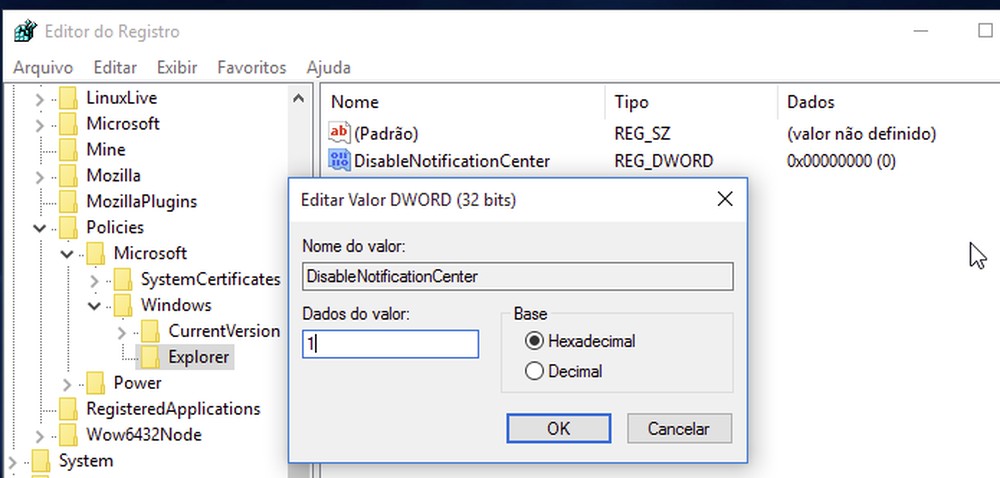The width and height of the screenshot is (1000, 478).
Task: Select the RegisteredApplications key label
Action: (x=173, y=409)
